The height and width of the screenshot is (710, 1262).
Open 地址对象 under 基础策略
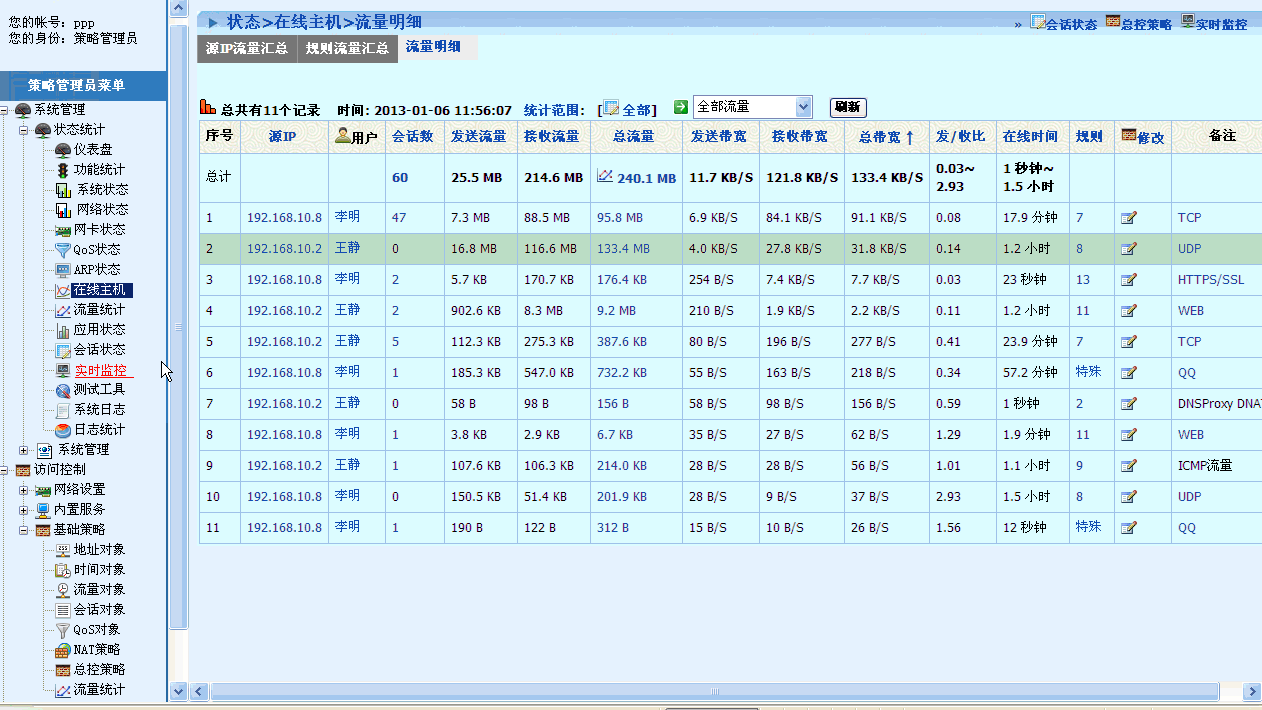[x=99, y=549]
